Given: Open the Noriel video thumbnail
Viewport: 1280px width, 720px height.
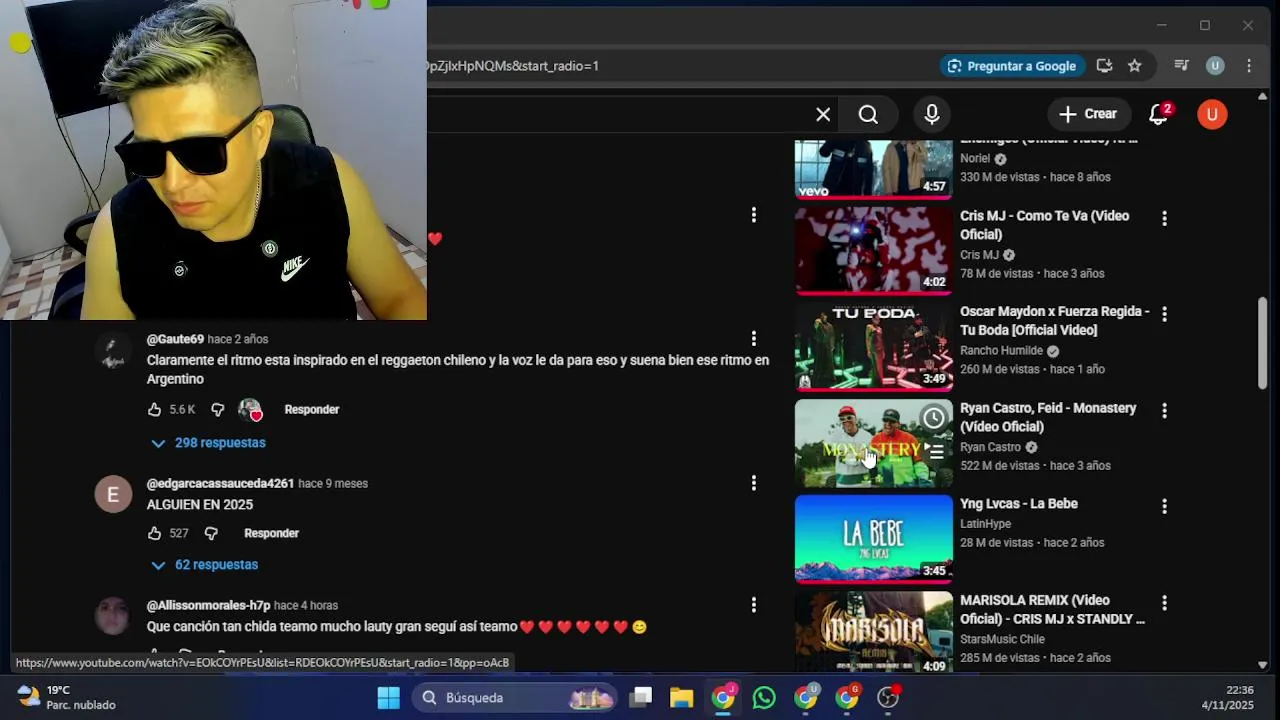Looking at the screenshot, I should pos(874,169).
